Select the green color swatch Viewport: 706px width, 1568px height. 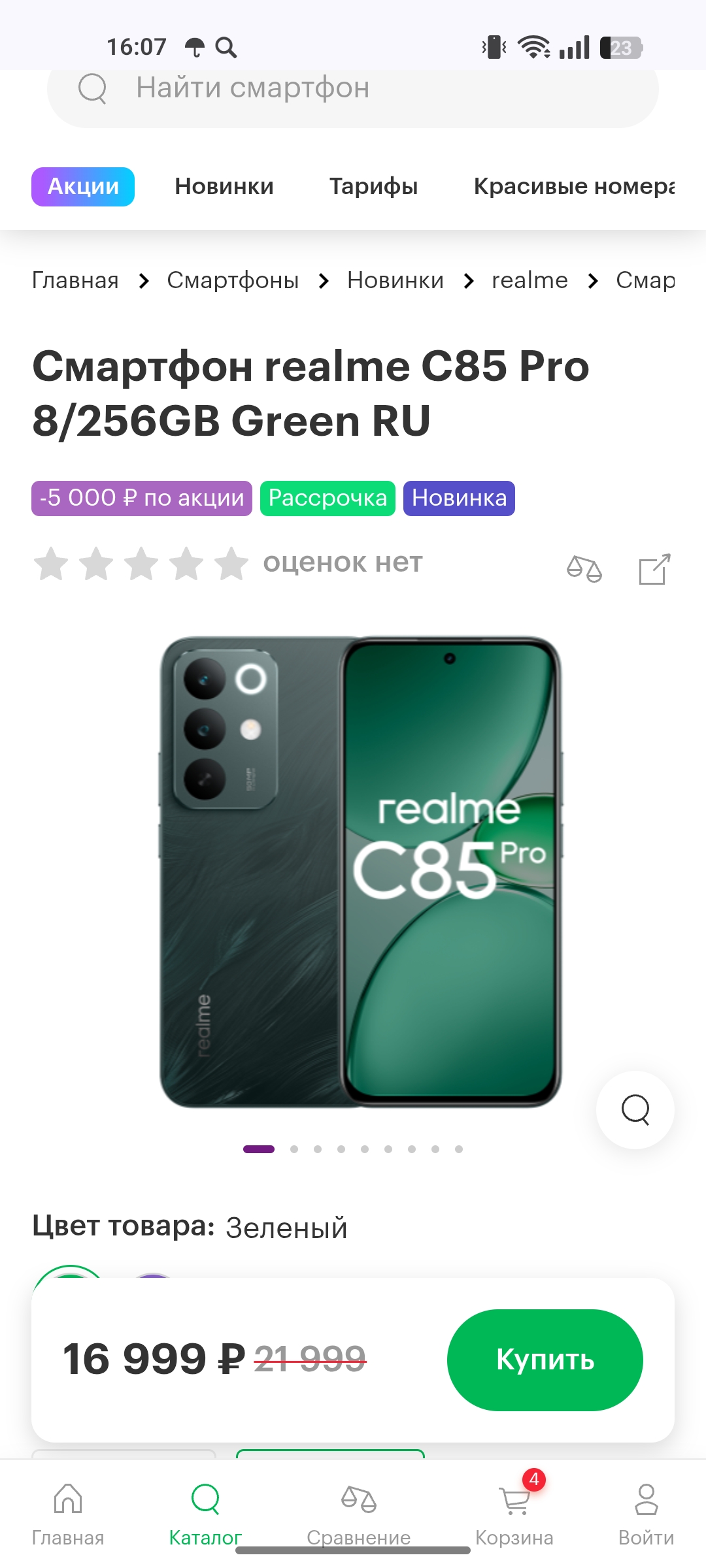pos(71,1271)
